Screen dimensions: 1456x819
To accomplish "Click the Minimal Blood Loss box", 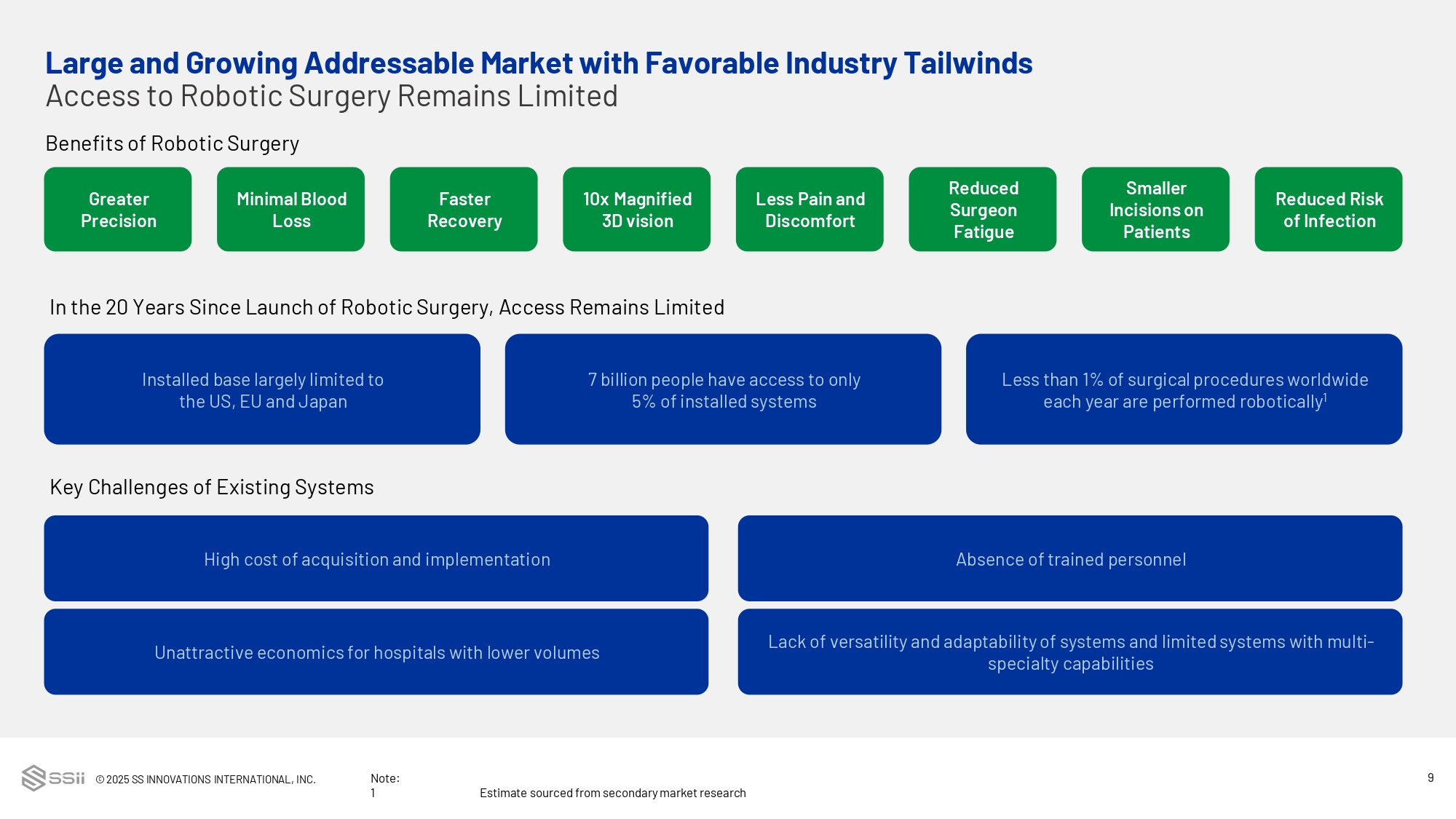I will pos(290,210).
